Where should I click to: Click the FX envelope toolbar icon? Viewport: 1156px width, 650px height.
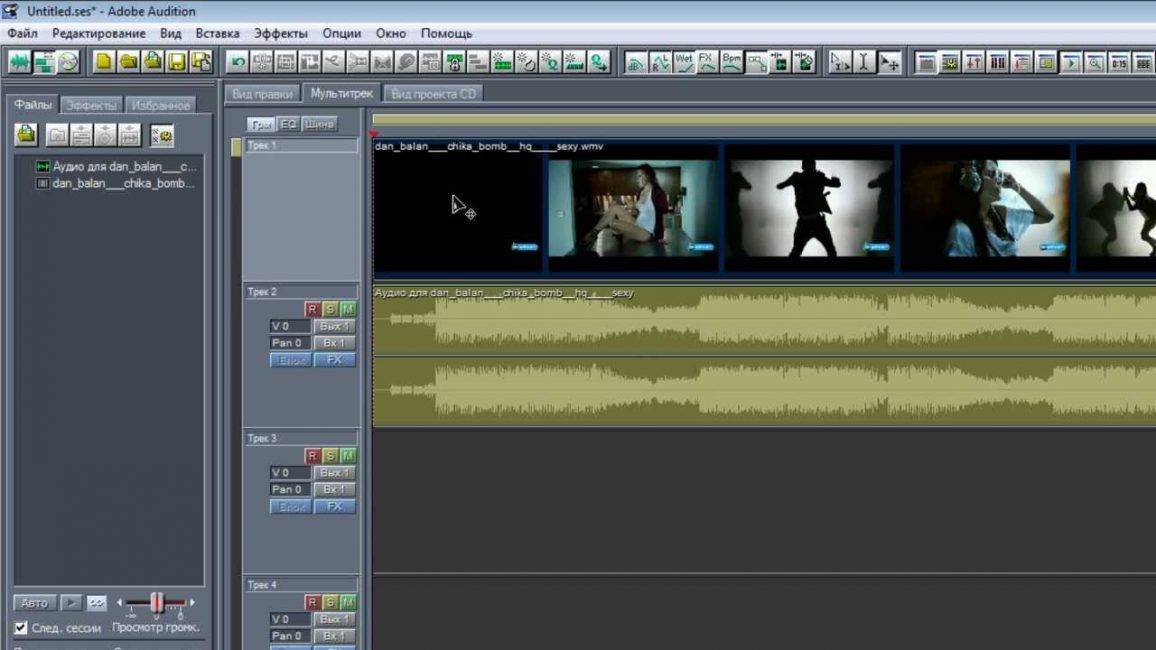pos(708,62)
